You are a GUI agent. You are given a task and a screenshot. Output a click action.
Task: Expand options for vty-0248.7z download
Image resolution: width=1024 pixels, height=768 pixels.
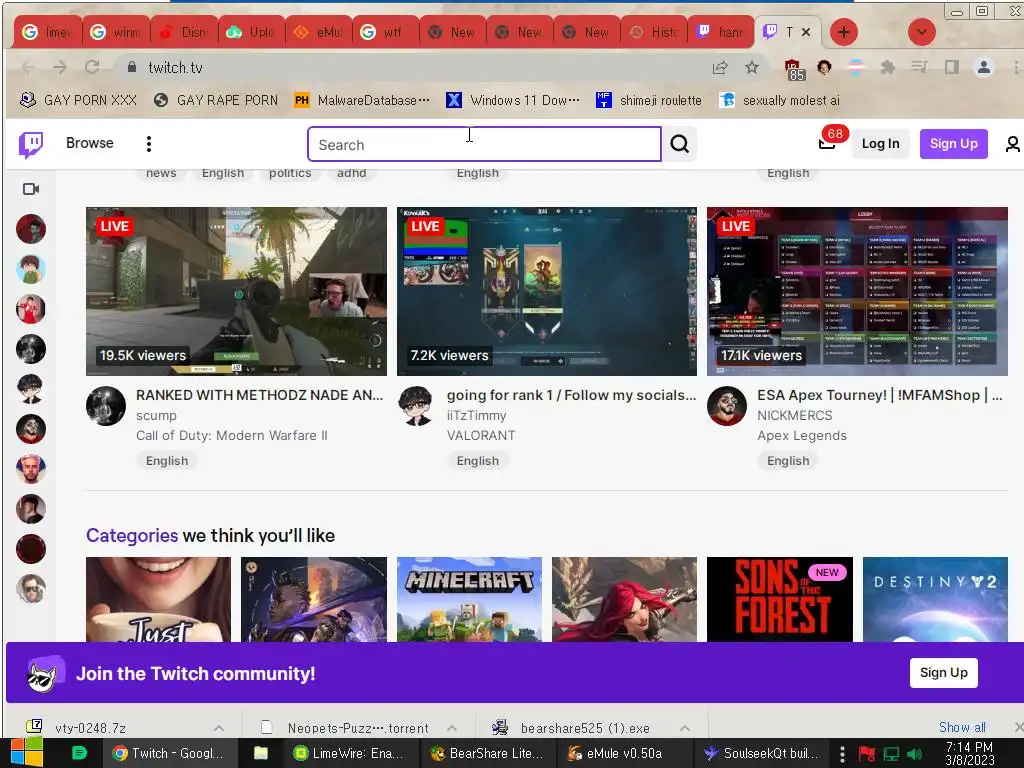[x=219, y=728]
